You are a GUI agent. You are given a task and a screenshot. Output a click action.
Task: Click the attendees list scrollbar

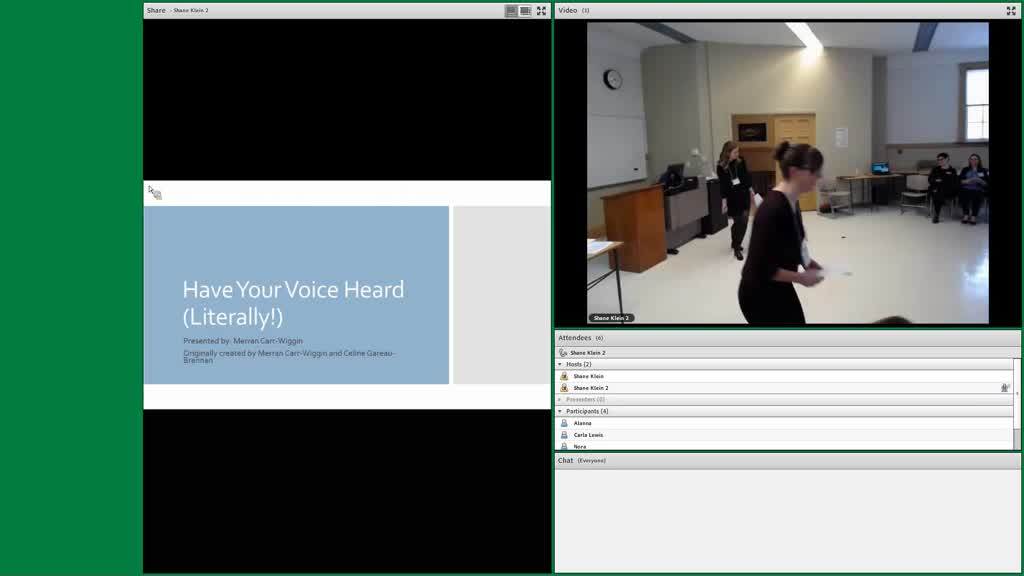(1017, 404)
